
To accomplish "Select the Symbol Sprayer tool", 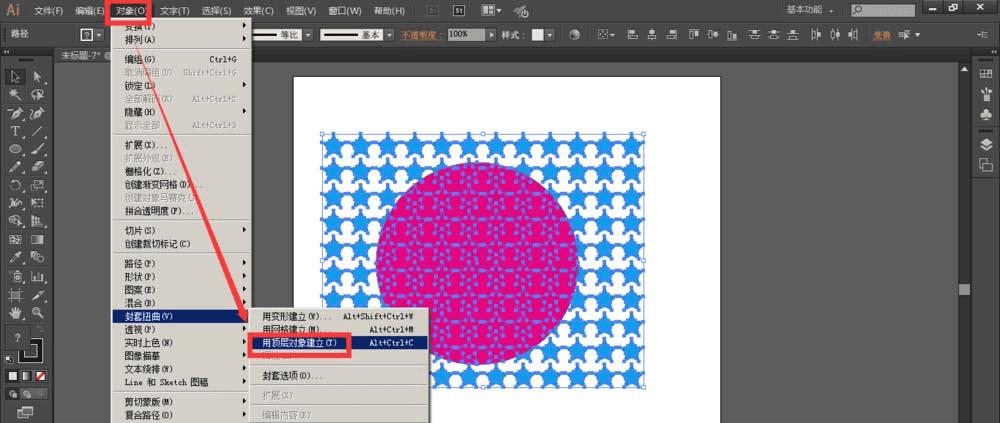I will [x=15, y=276].
